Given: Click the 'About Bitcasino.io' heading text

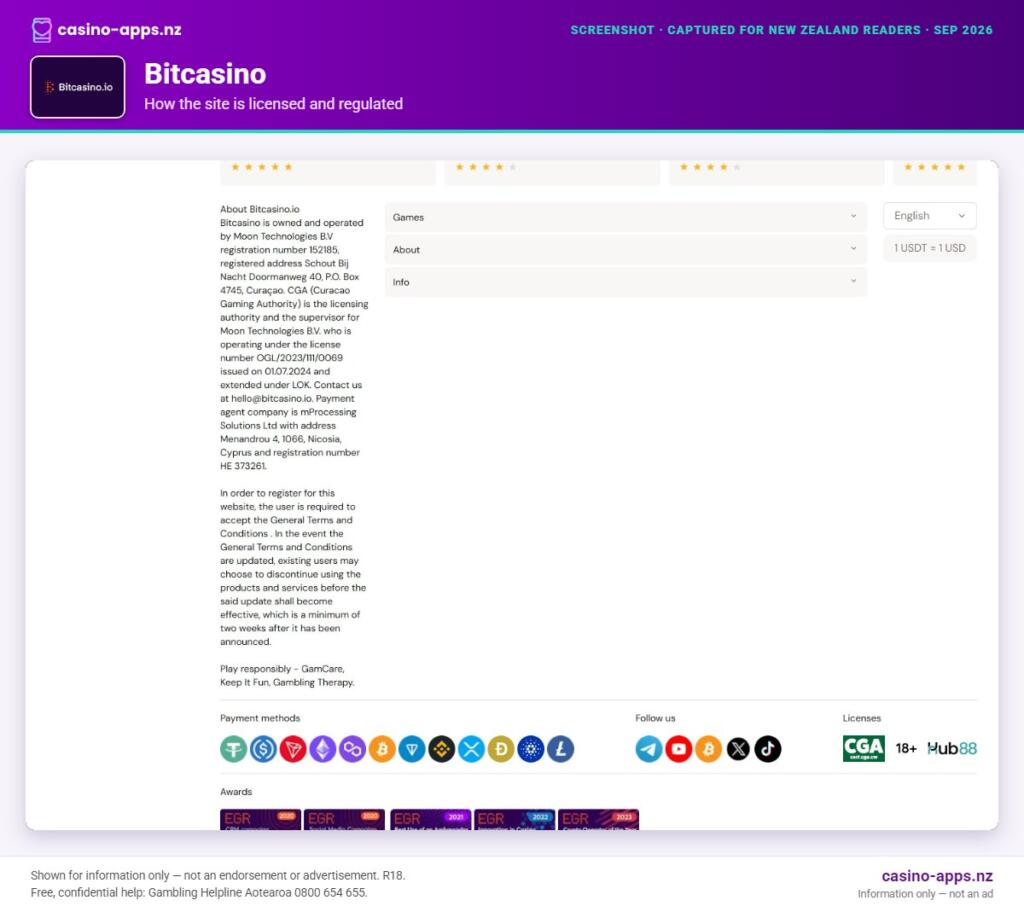Looking at the screenshot, I should point(260,209).
